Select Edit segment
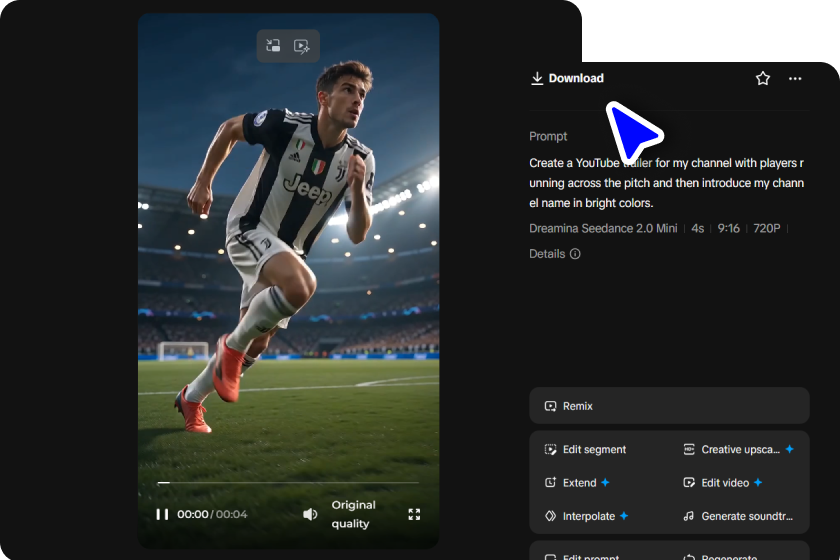Image resolution: width=840 pixels, height=560 pixels. (x=585, y=450)
